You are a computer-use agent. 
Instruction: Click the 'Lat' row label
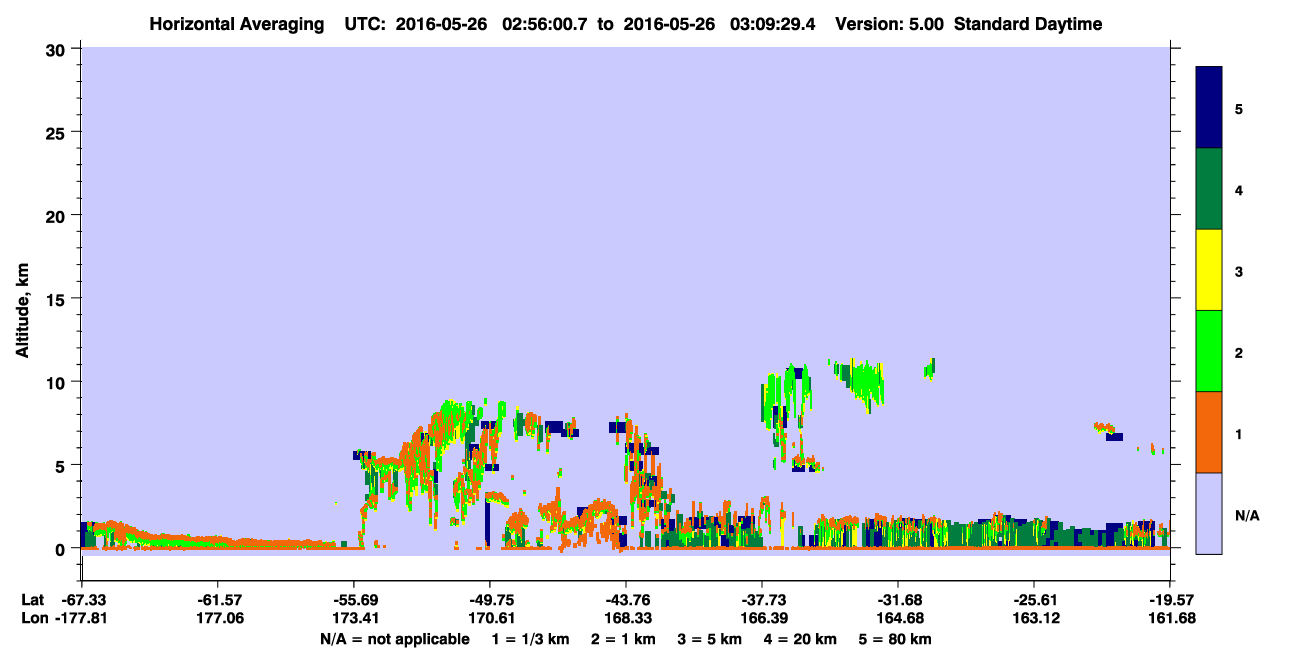coord(32,600)
